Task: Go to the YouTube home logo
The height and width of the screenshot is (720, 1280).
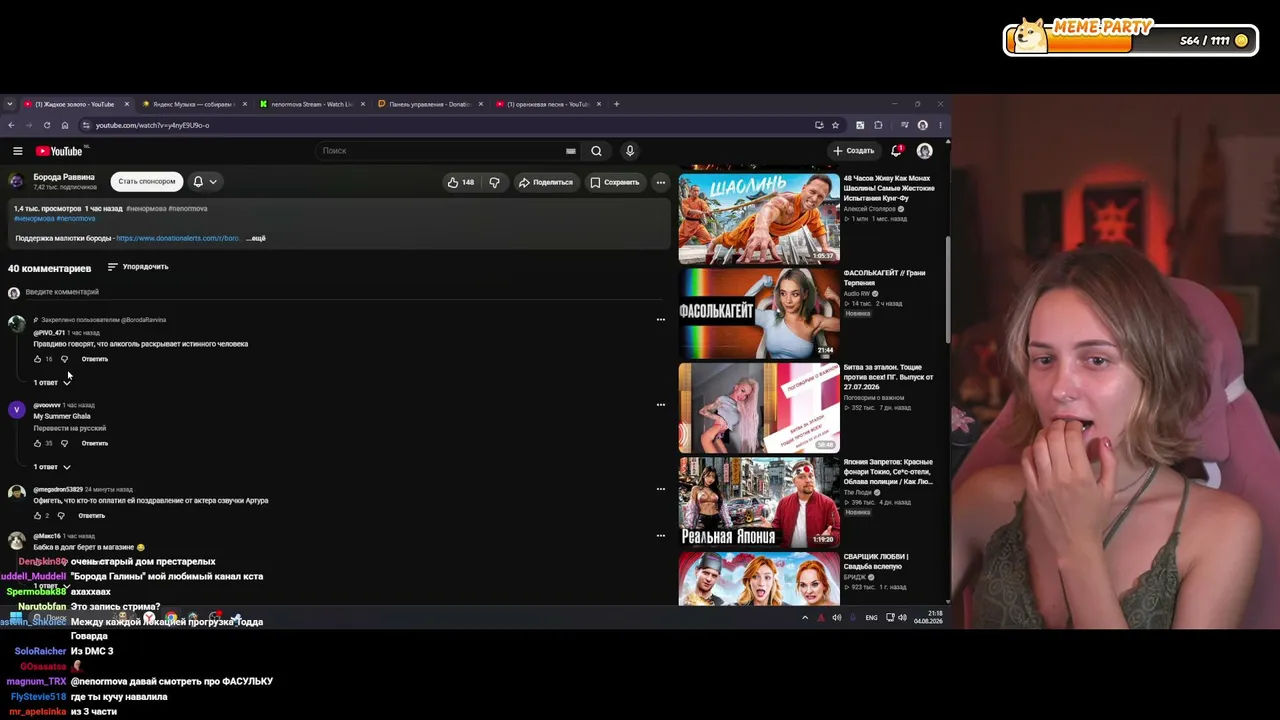Action: (x=59, y=151)
